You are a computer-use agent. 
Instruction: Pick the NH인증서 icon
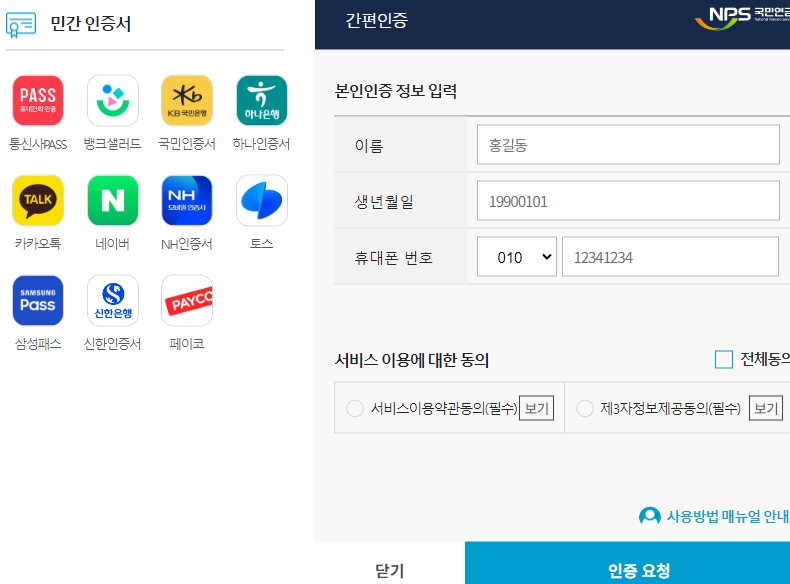[187, 200]
